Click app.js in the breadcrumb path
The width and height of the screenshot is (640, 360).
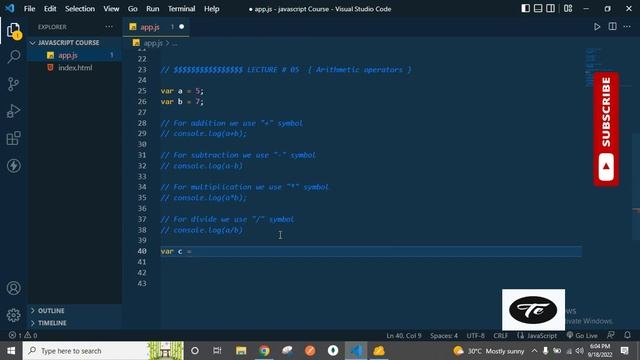click(x=153, y=43)
